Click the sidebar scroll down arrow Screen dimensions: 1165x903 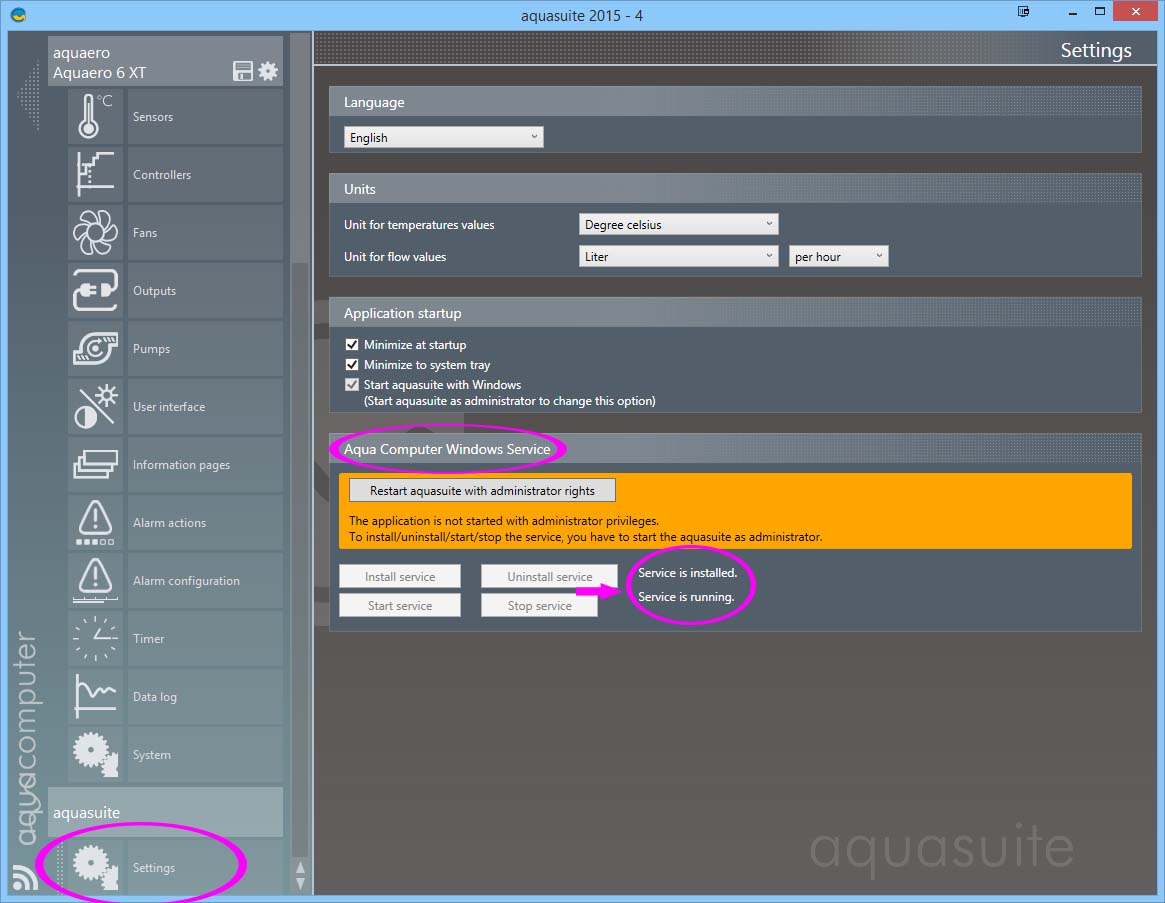(300, 884)
